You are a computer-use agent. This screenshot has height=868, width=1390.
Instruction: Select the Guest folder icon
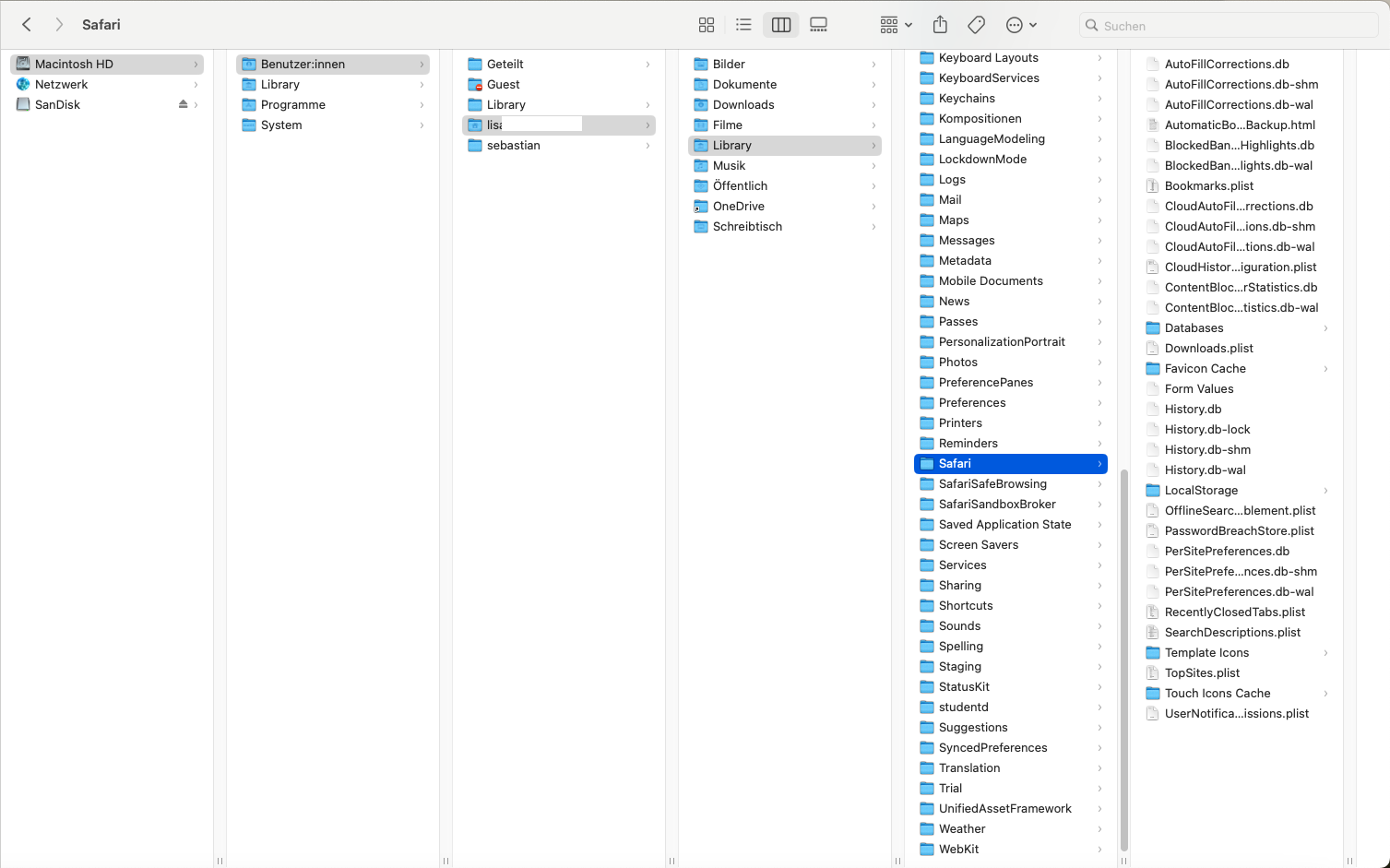pyautogui.click(x=475, y=84)
